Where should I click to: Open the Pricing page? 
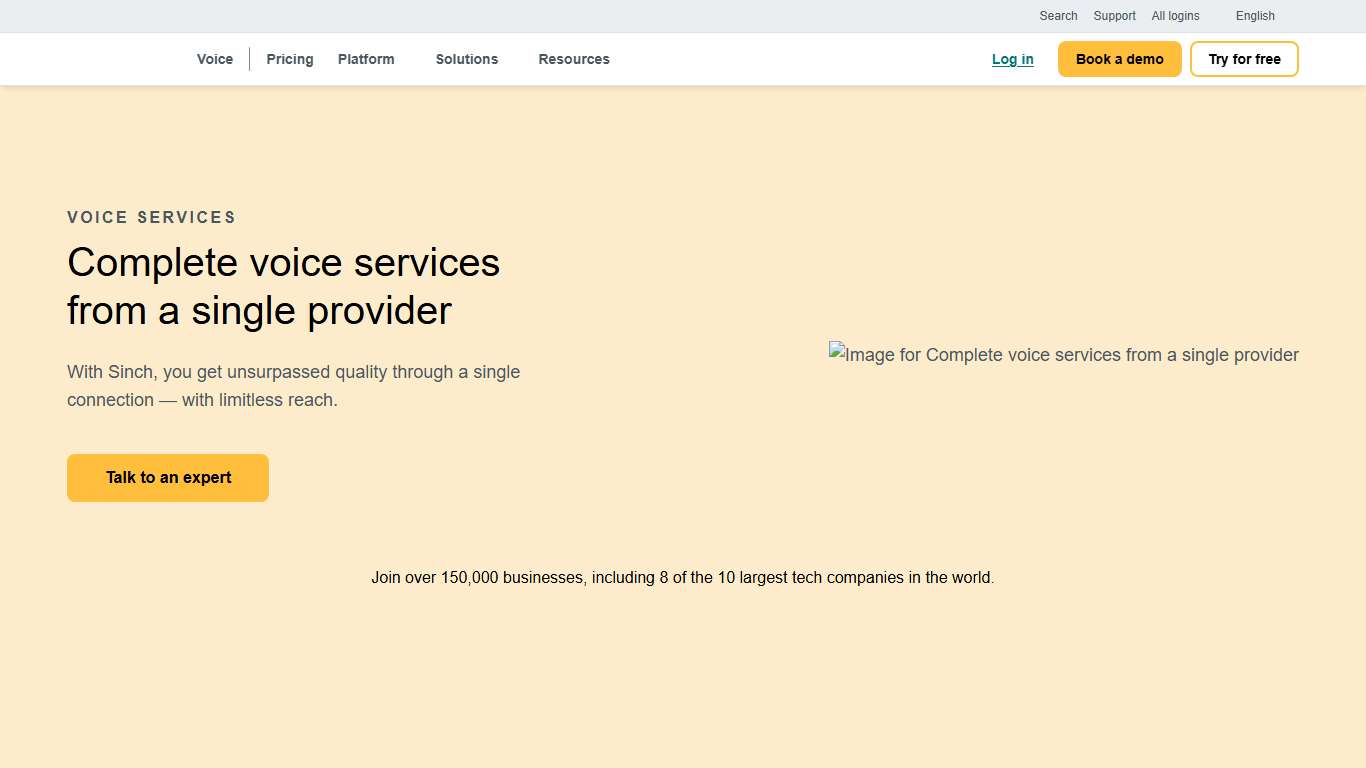289,59
